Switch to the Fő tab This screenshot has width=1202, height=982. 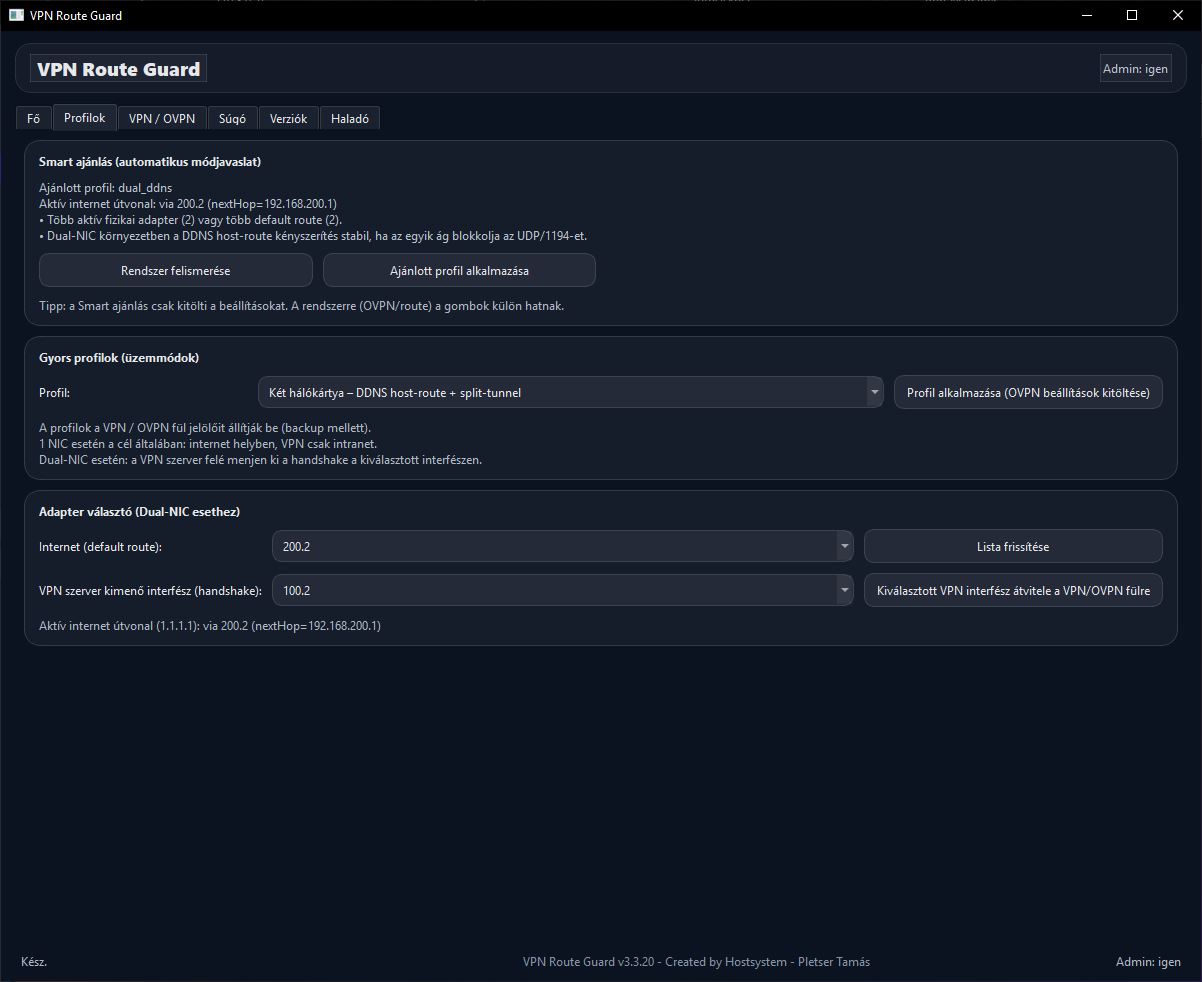click(33, 118)
